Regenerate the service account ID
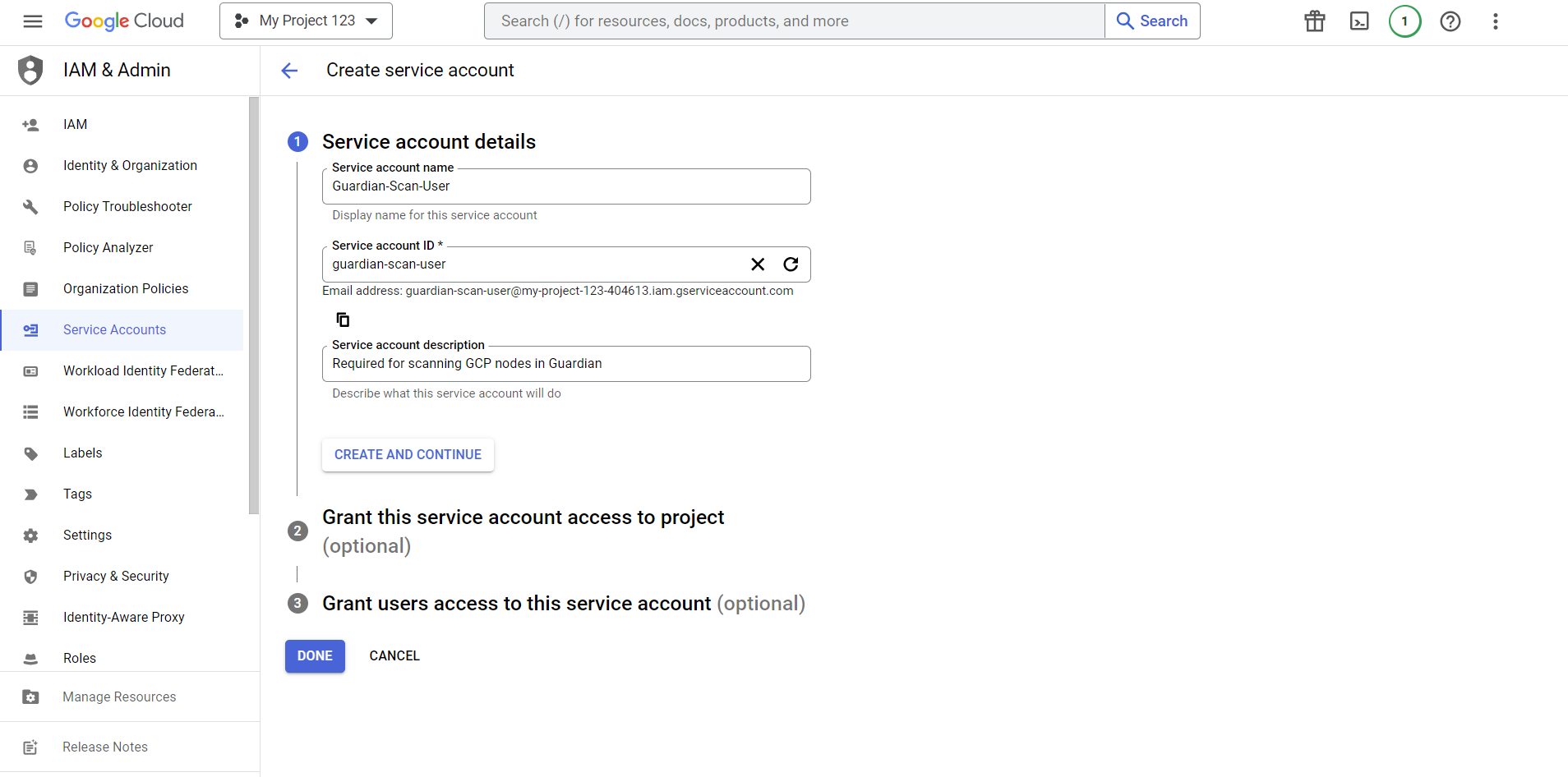The width and height of the screenshot is (1568, 777). [791, 264]
